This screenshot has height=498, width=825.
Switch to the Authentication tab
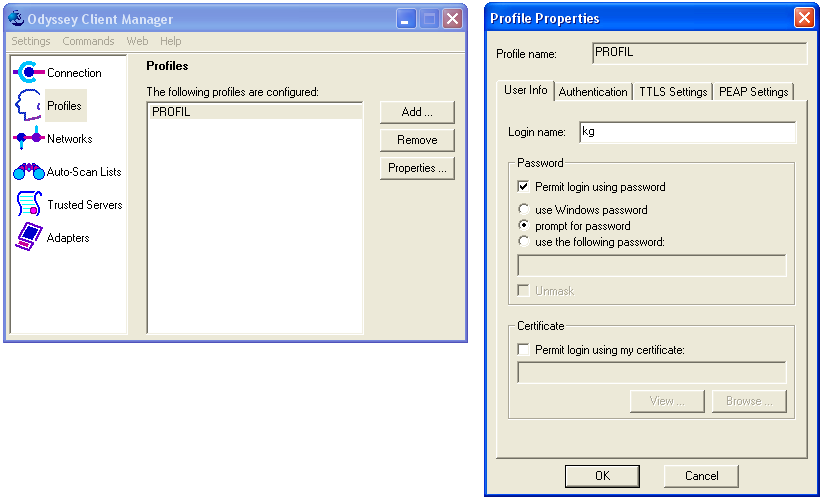coord(593,92)
